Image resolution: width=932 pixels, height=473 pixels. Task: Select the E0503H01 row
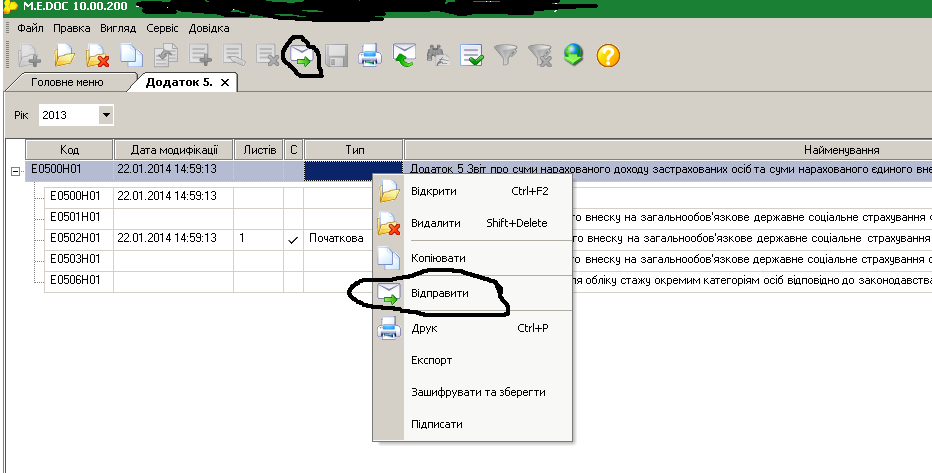(76, 260)
